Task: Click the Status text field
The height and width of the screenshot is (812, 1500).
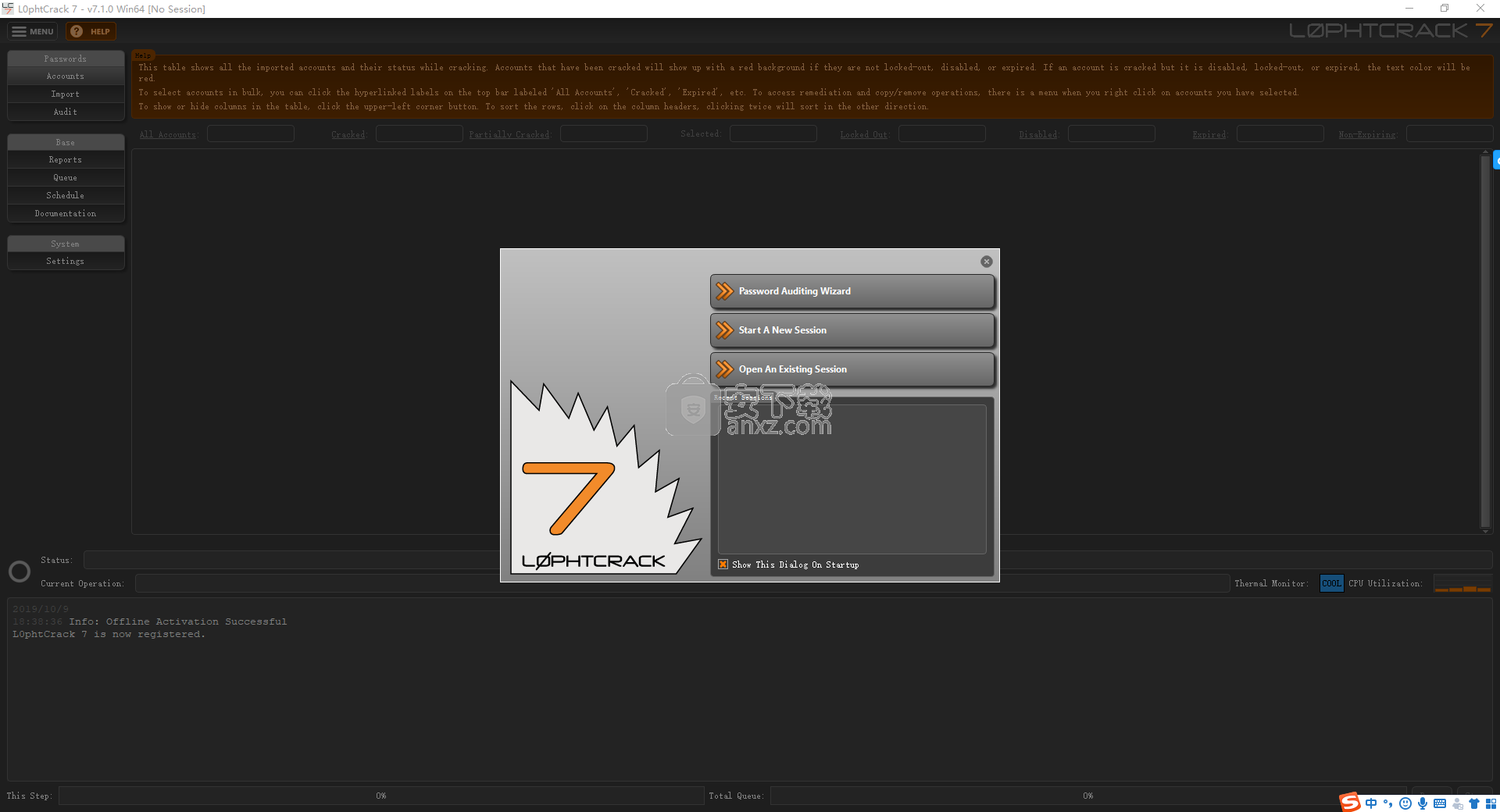Action: (x=788, y=560)
